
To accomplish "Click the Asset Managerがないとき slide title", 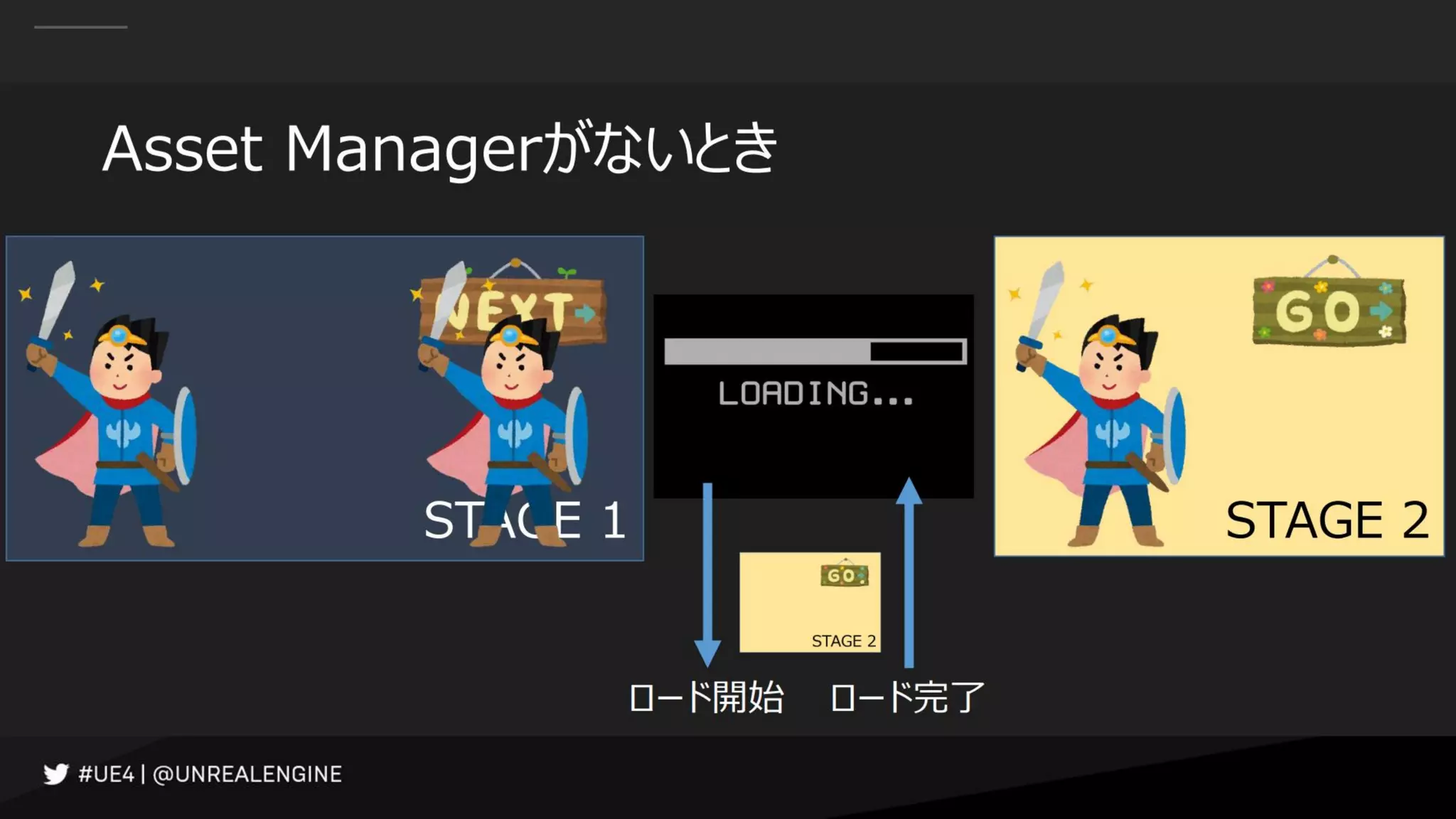I will coord(439,149).
